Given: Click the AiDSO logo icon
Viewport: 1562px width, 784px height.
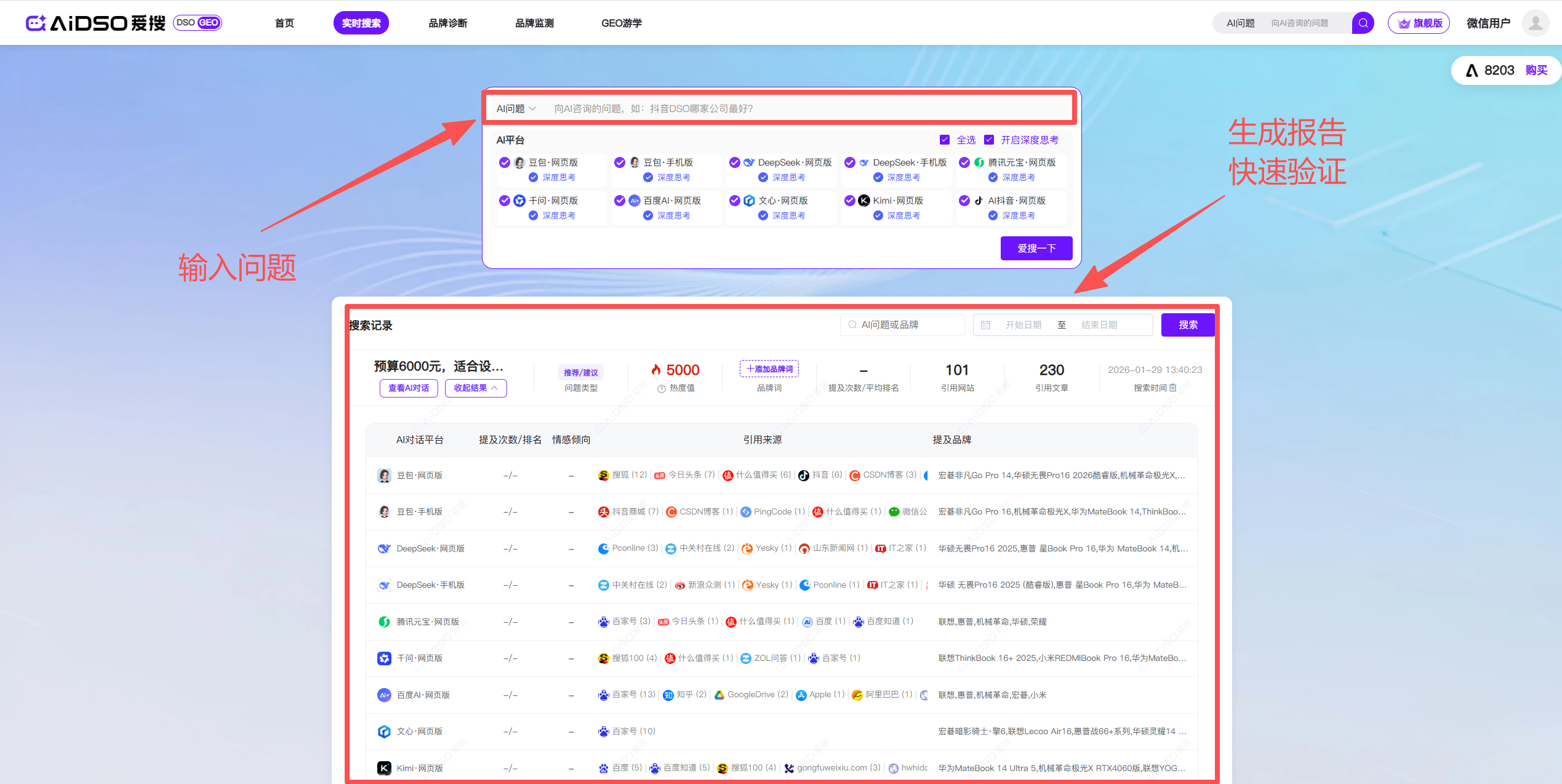Looking at the screenshot, I should coord(36,23).
